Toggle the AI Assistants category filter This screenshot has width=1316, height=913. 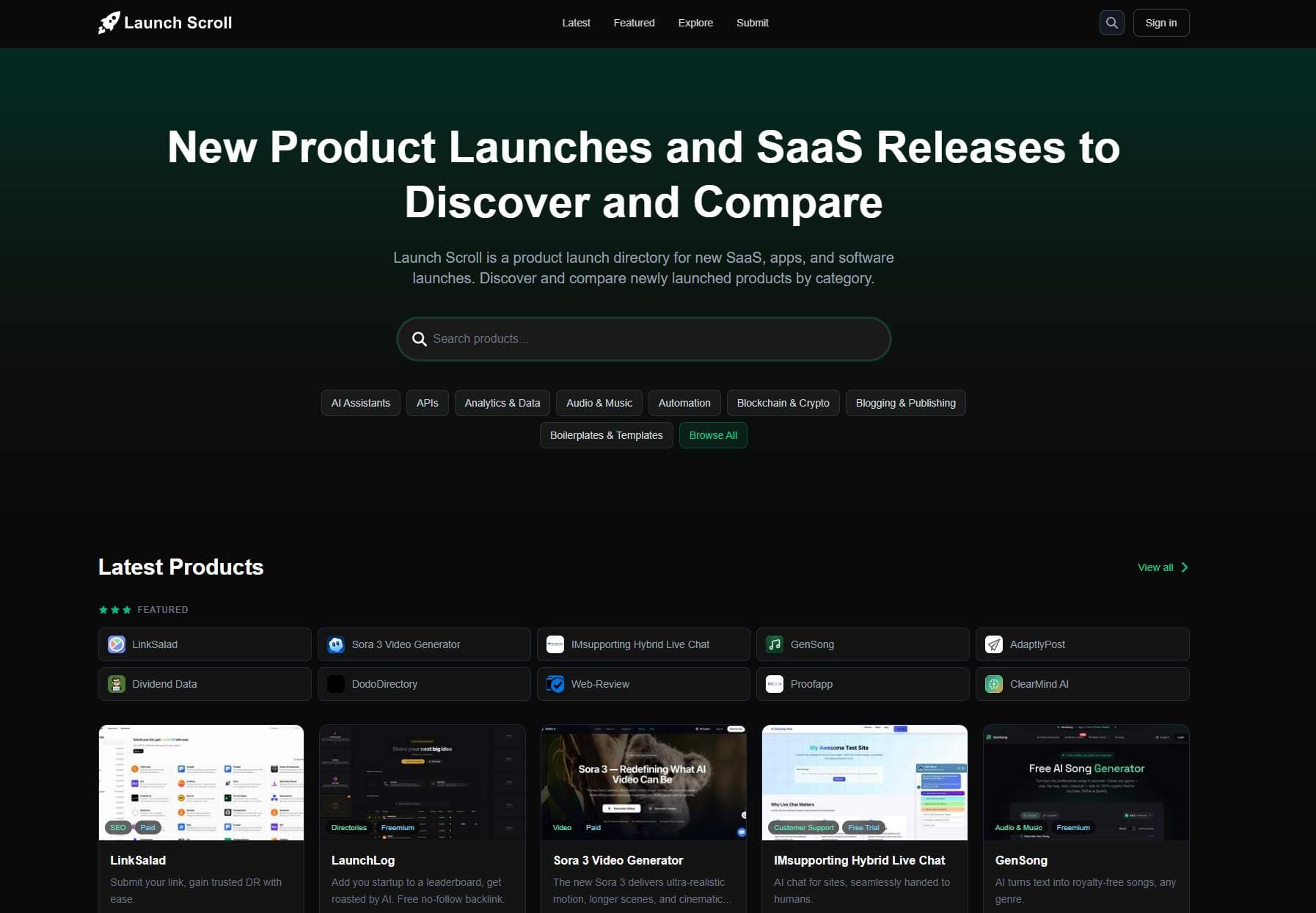point(360,403)
